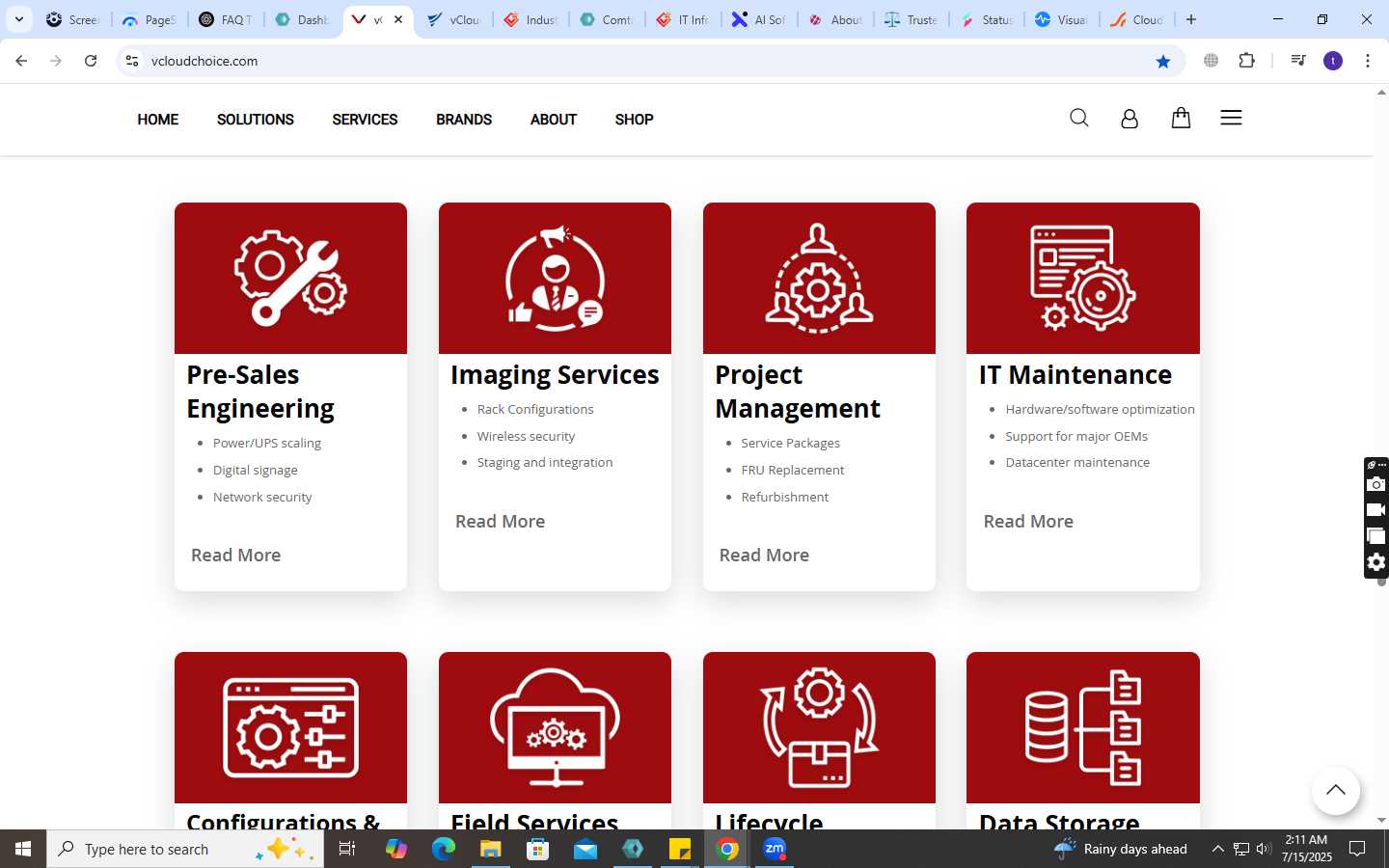Open the ABOUT menu

click(554, 120)
